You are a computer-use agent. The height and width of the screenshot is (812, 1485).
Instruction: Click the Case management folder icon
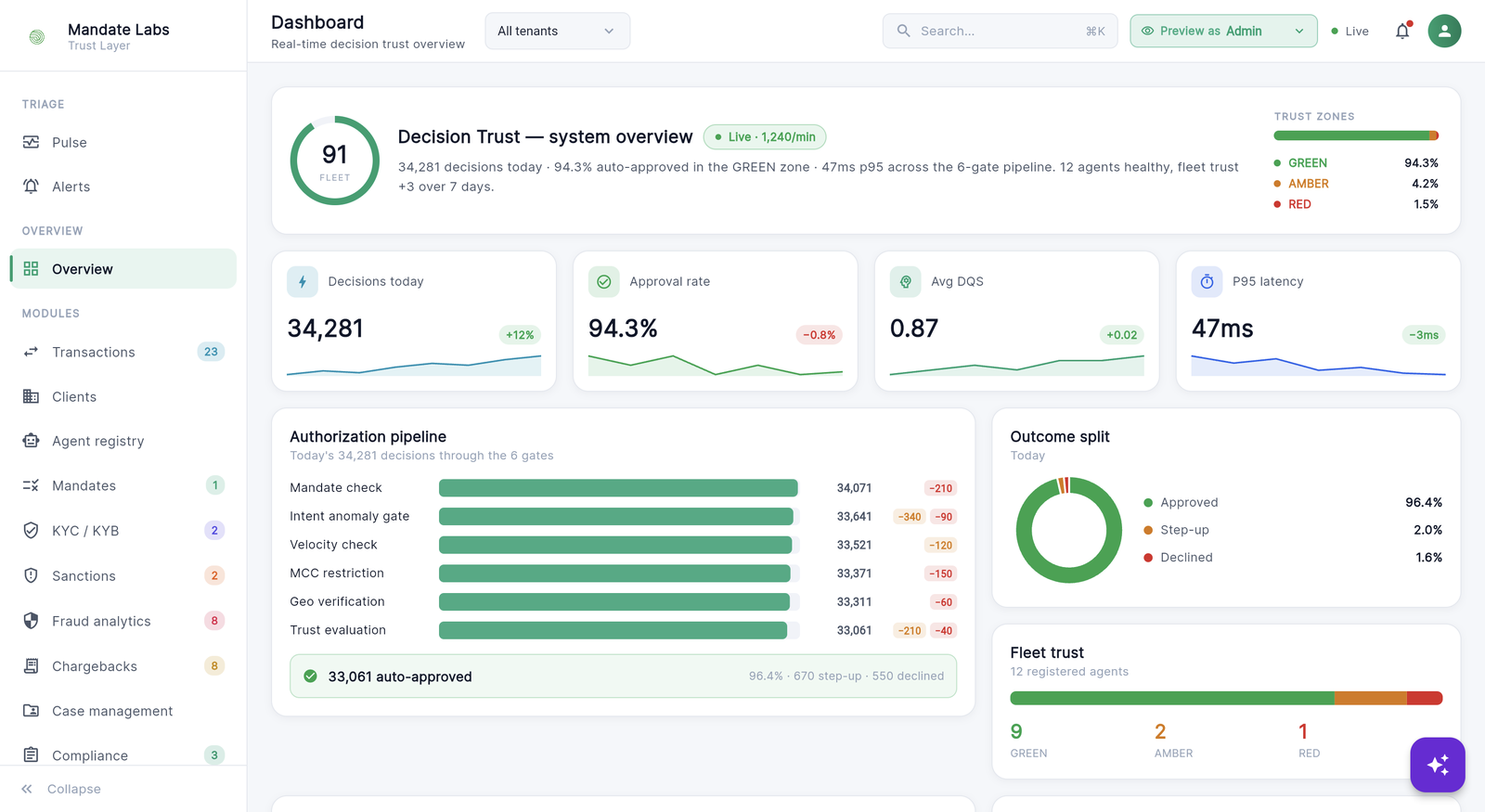(x=31, y=711)
